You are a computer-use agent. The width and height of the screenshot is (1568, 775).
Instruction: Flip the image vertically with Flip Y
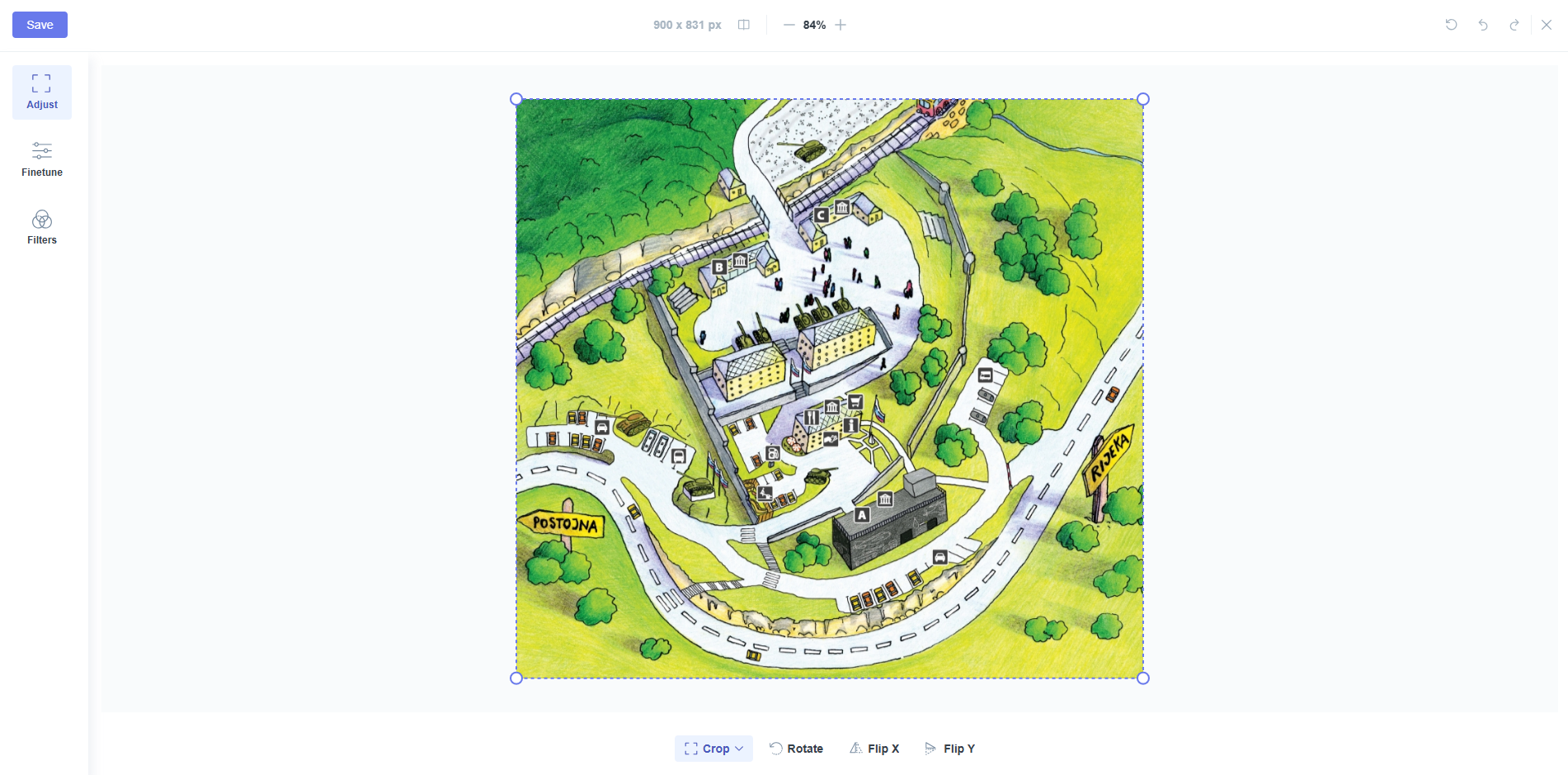coord(949,749)
